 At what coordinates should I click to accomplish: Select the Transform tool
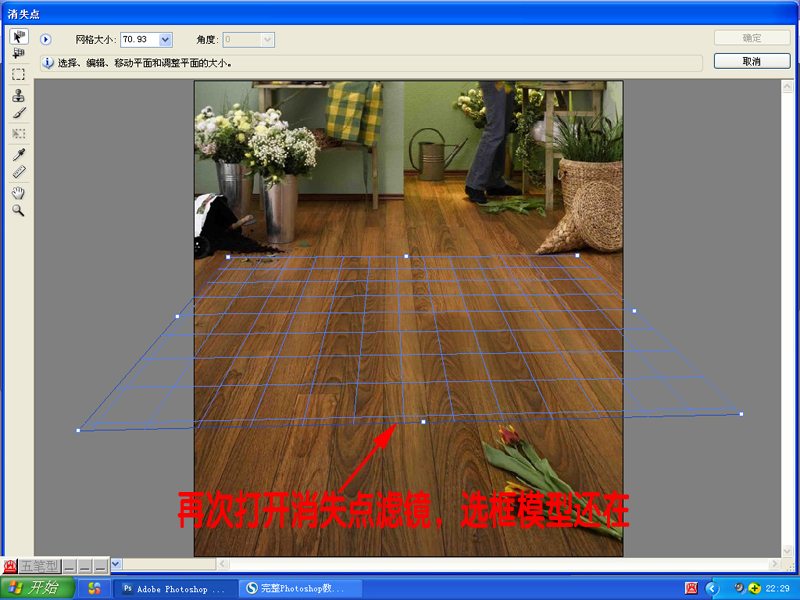point(18,134)
